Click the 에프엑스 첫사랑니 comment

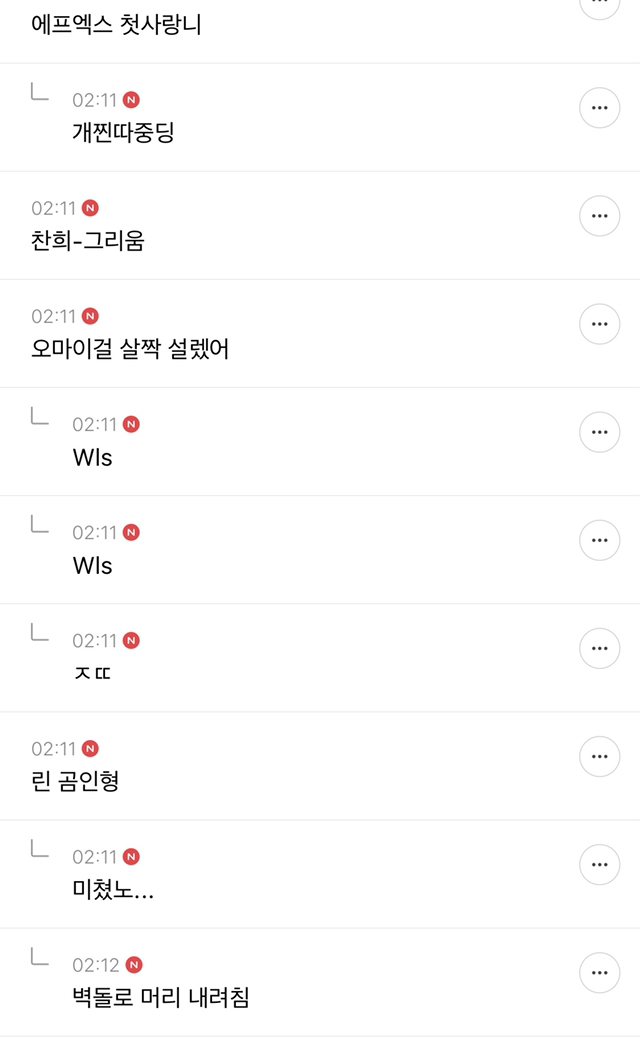pos(116,25)
